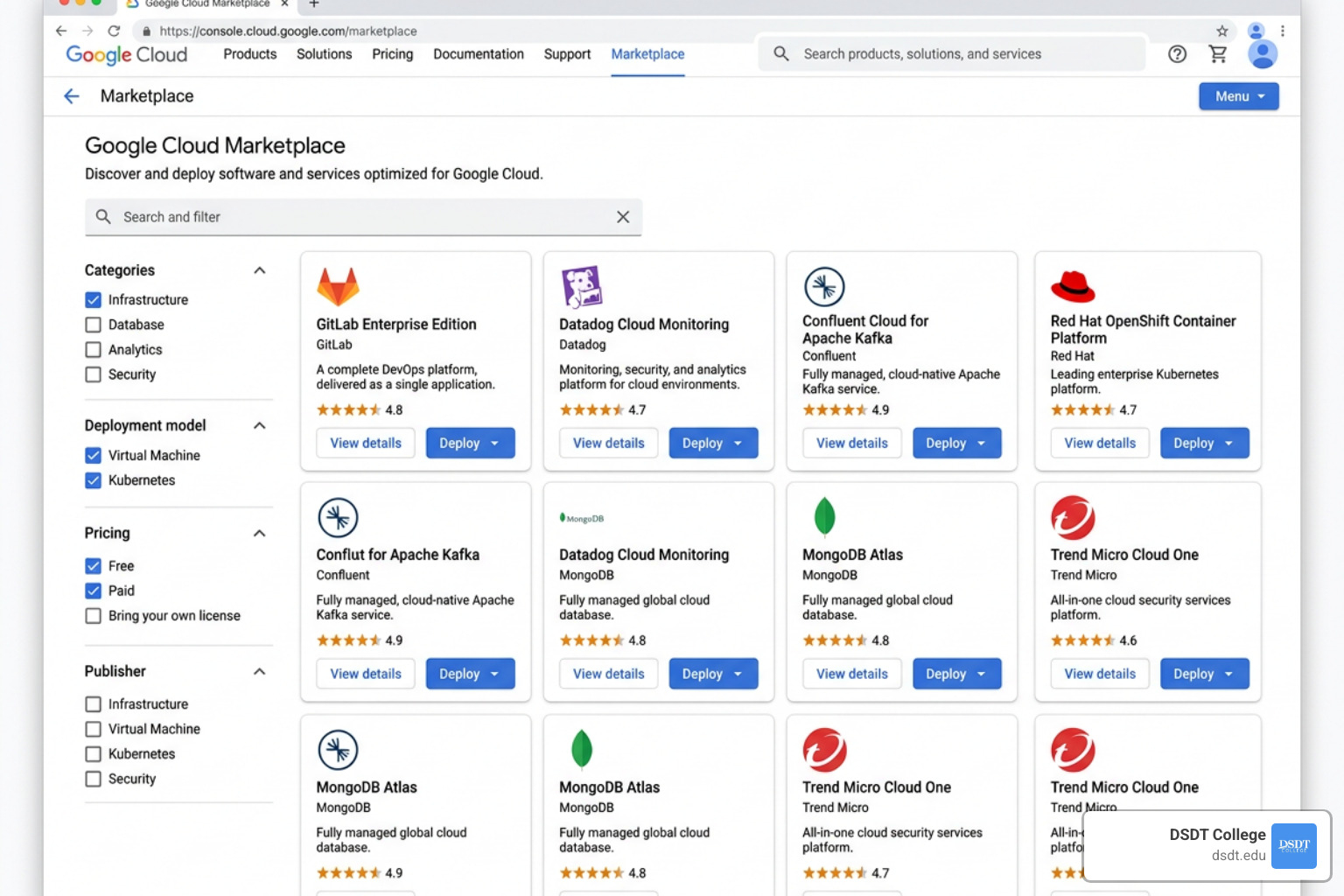Open the help question mark icon
This screenshot has width=1344, height=896.
point(1178,54)
